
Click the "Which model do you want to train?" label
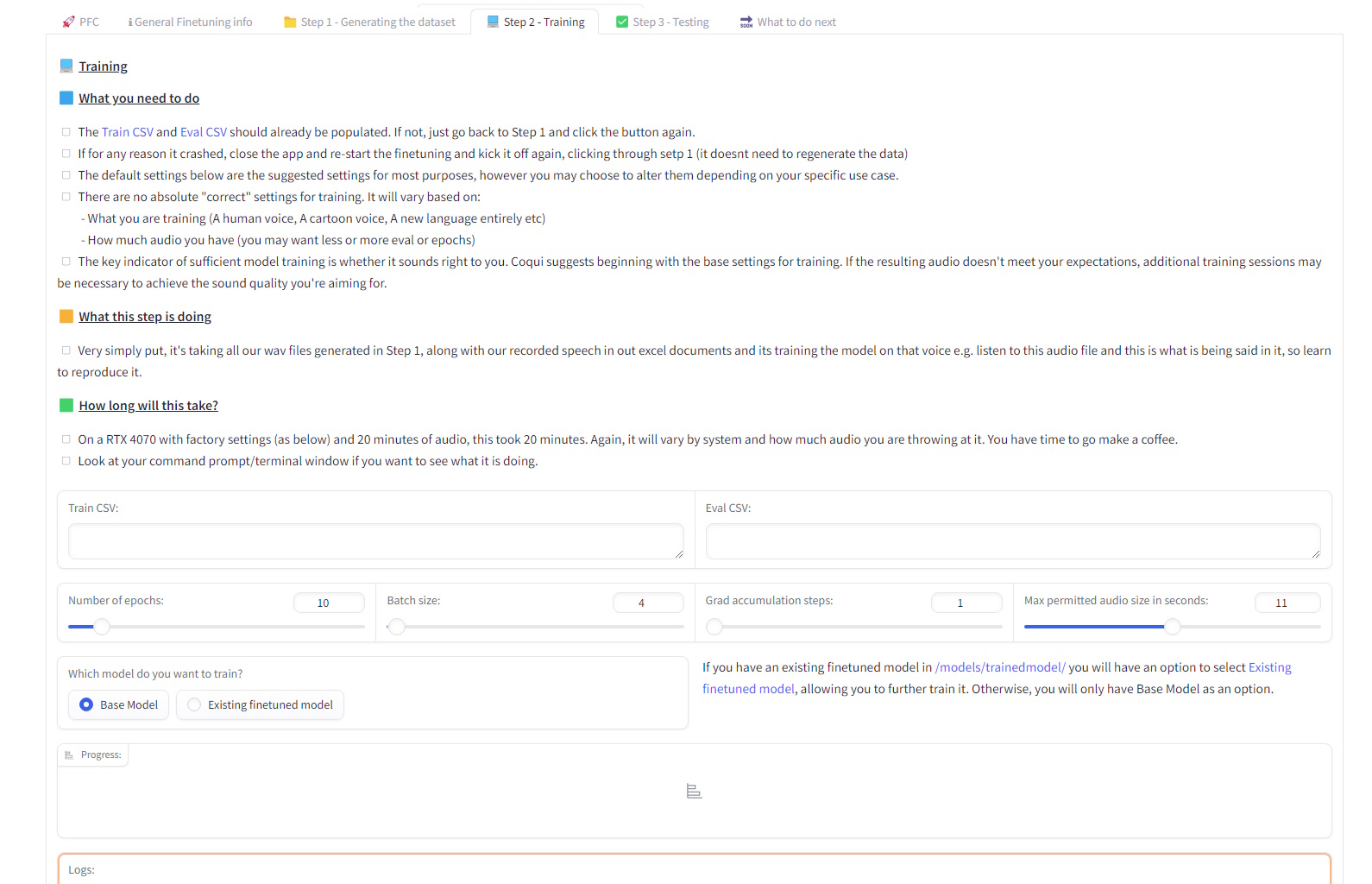155,674
